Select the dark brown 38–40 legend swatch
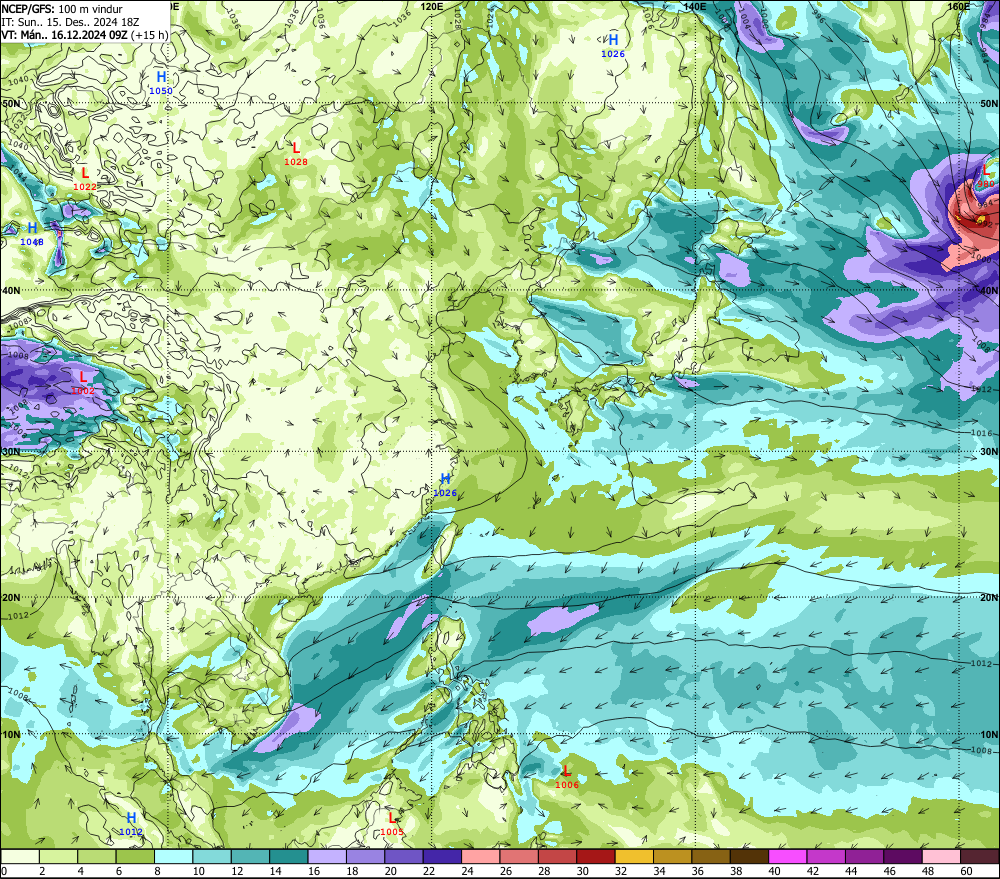Screen dimensions: 1000x879 (749, 857)
